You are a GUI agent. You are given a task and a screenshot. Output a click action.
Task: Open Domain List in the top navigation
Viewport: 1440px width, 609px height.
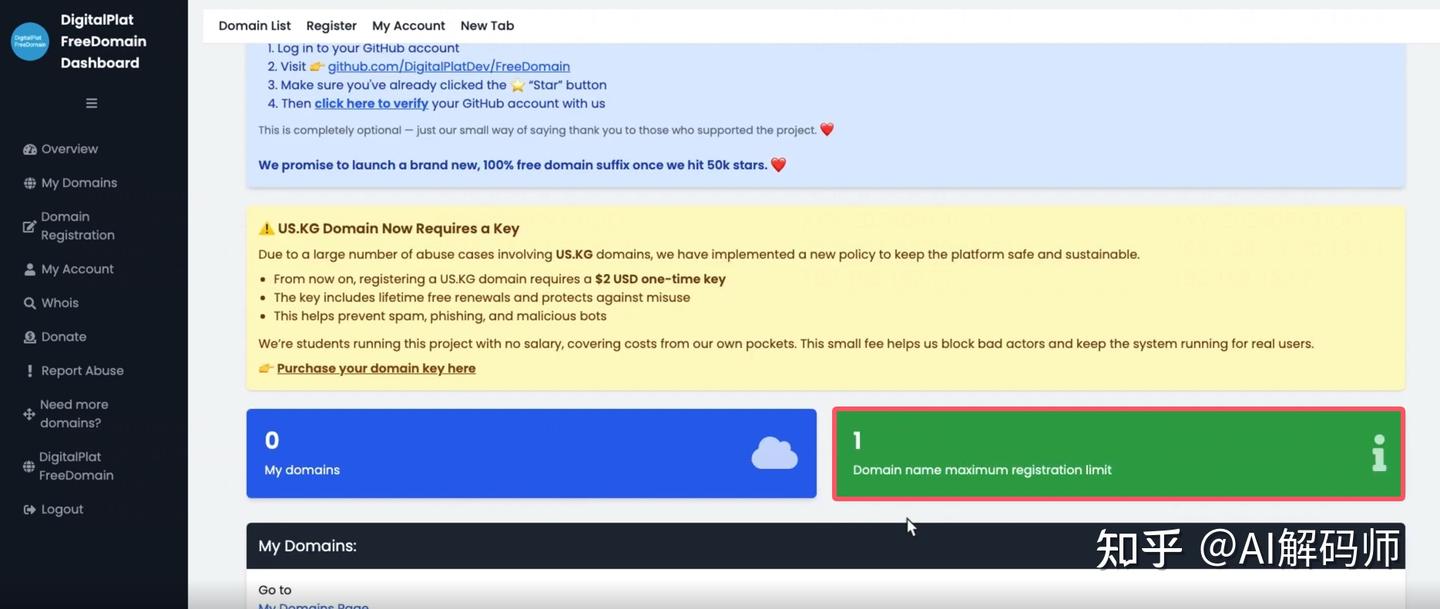pos(254,25)
